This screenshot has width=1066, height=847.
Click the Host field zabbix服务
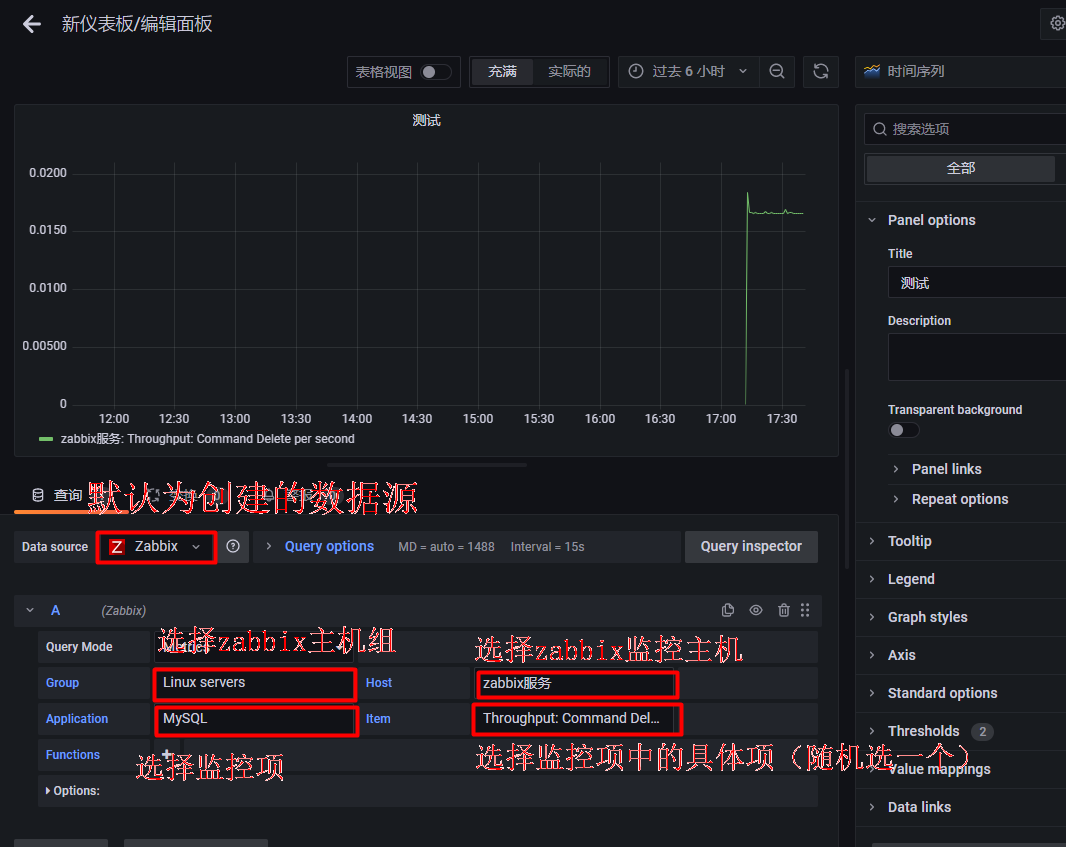tap(575, 684)
